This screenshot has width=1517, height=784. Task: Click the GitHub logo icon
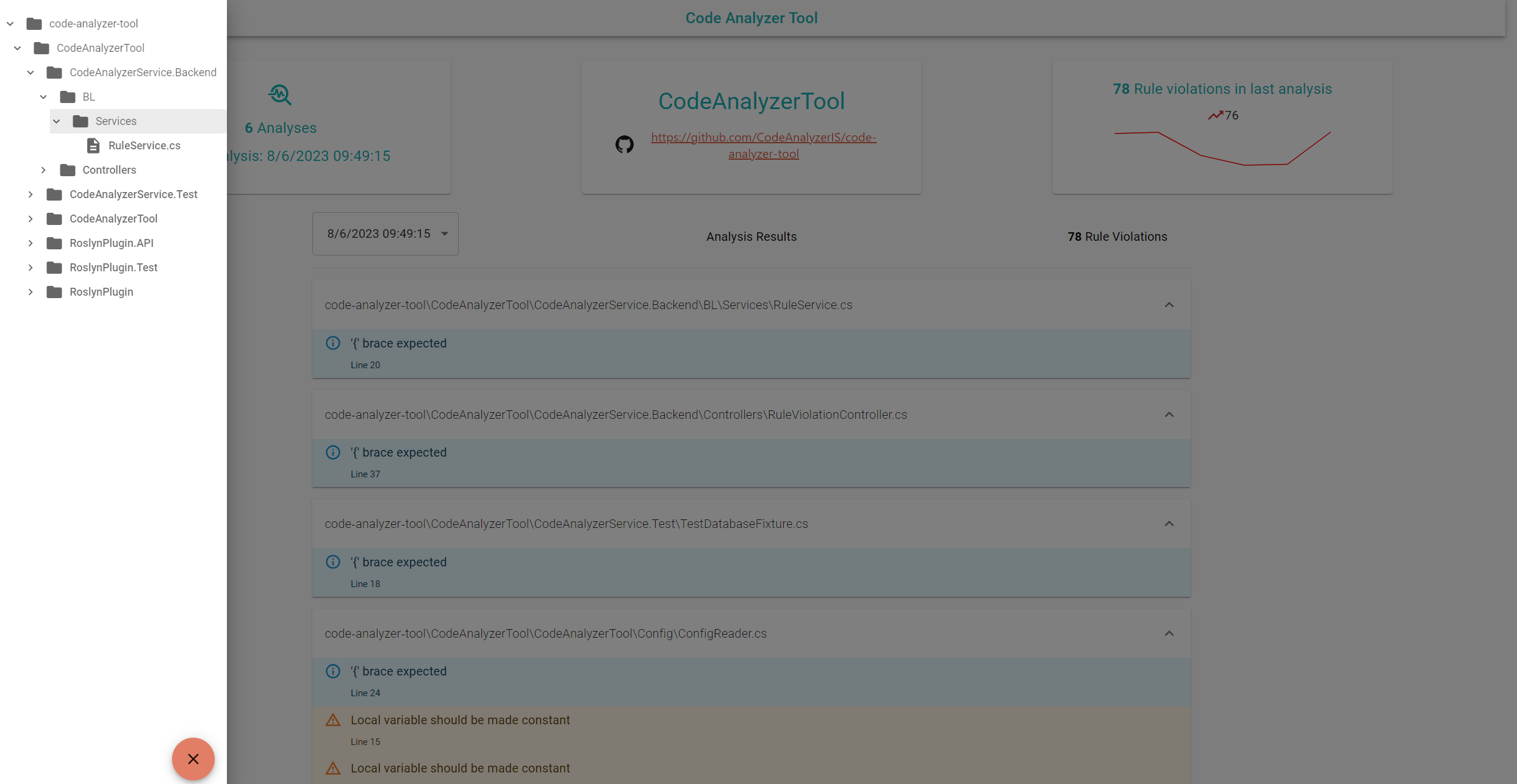click(x=624, y=144)
